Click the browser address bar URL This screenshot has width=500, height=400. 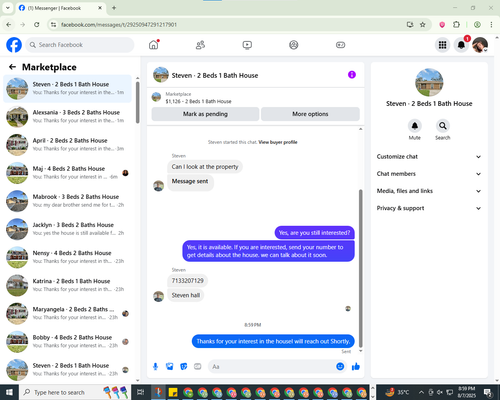pyautogui.click(x=119, y=25)
